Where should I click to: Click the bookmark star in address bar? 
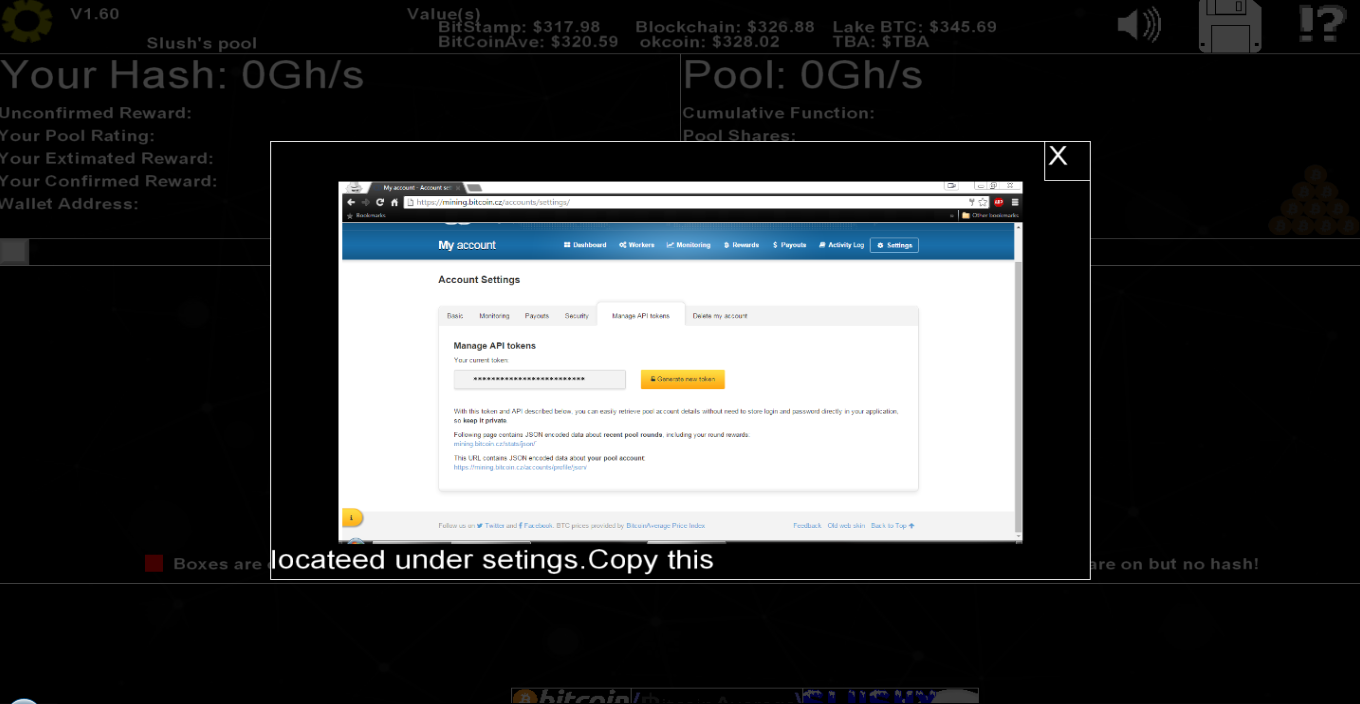tap(984, 202)
